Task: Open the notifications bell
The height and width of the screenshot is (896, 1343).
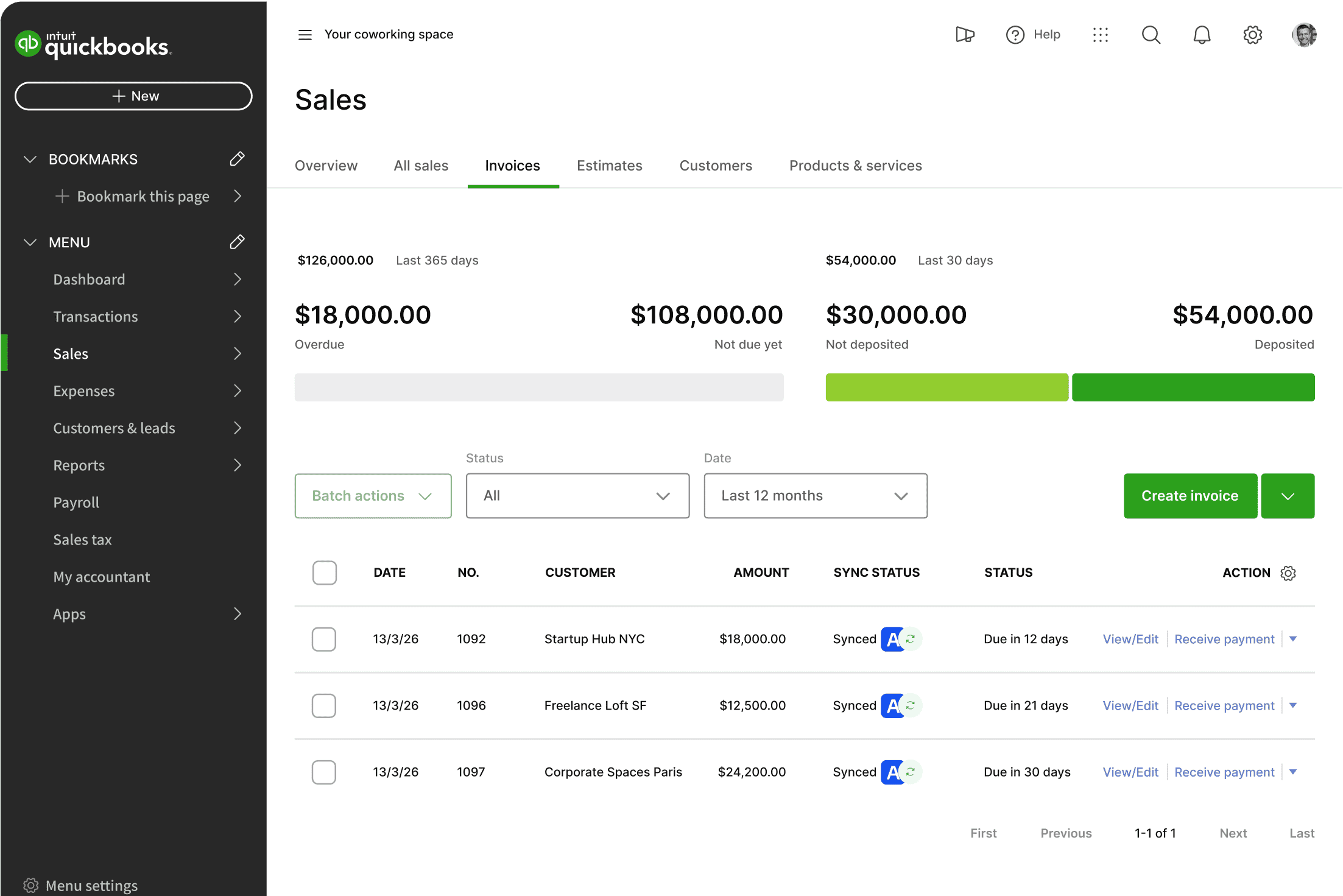Action: pyautogui.click(x=1201, y=35)
